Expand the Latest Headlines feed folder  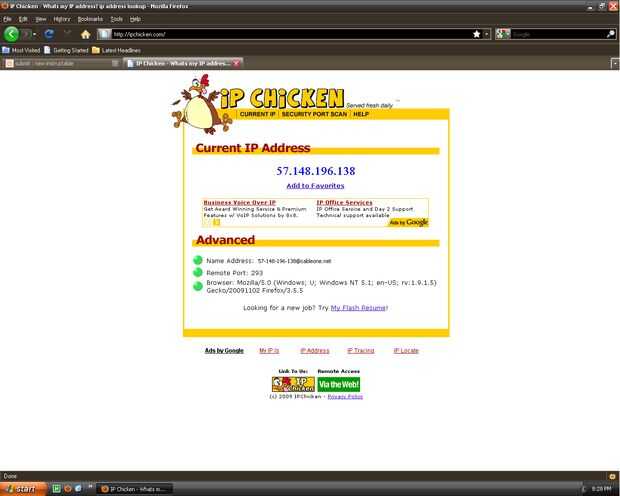click(116, 50)
